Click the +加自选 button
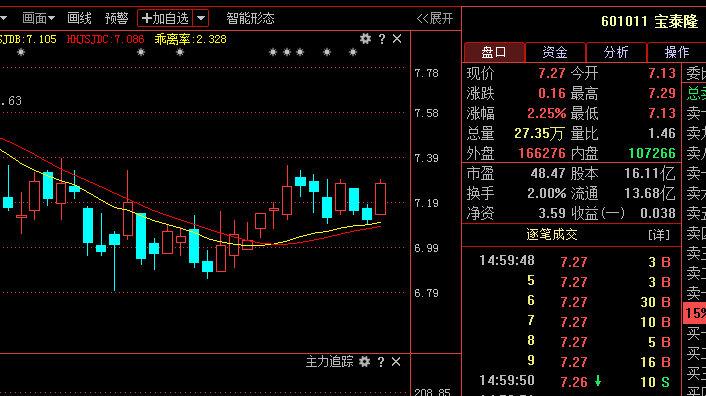Image resolution: width=706 pixels, height=396 pixels. pos(165,18)
